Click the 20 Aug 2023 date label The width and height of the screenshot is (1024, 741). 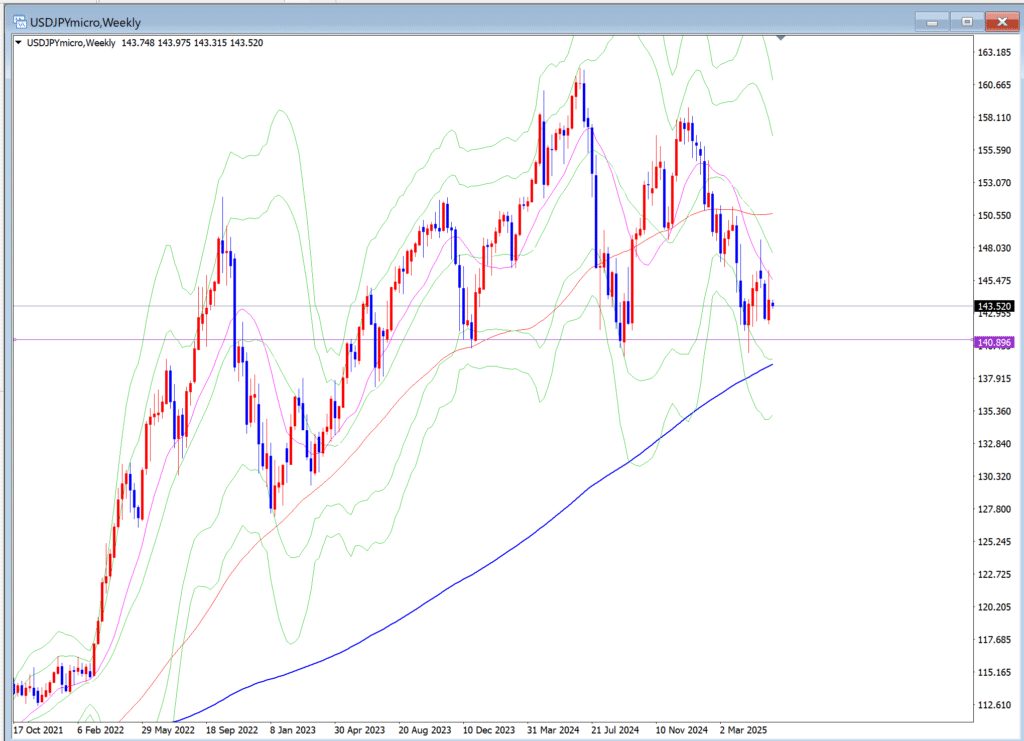pos(424,730)
